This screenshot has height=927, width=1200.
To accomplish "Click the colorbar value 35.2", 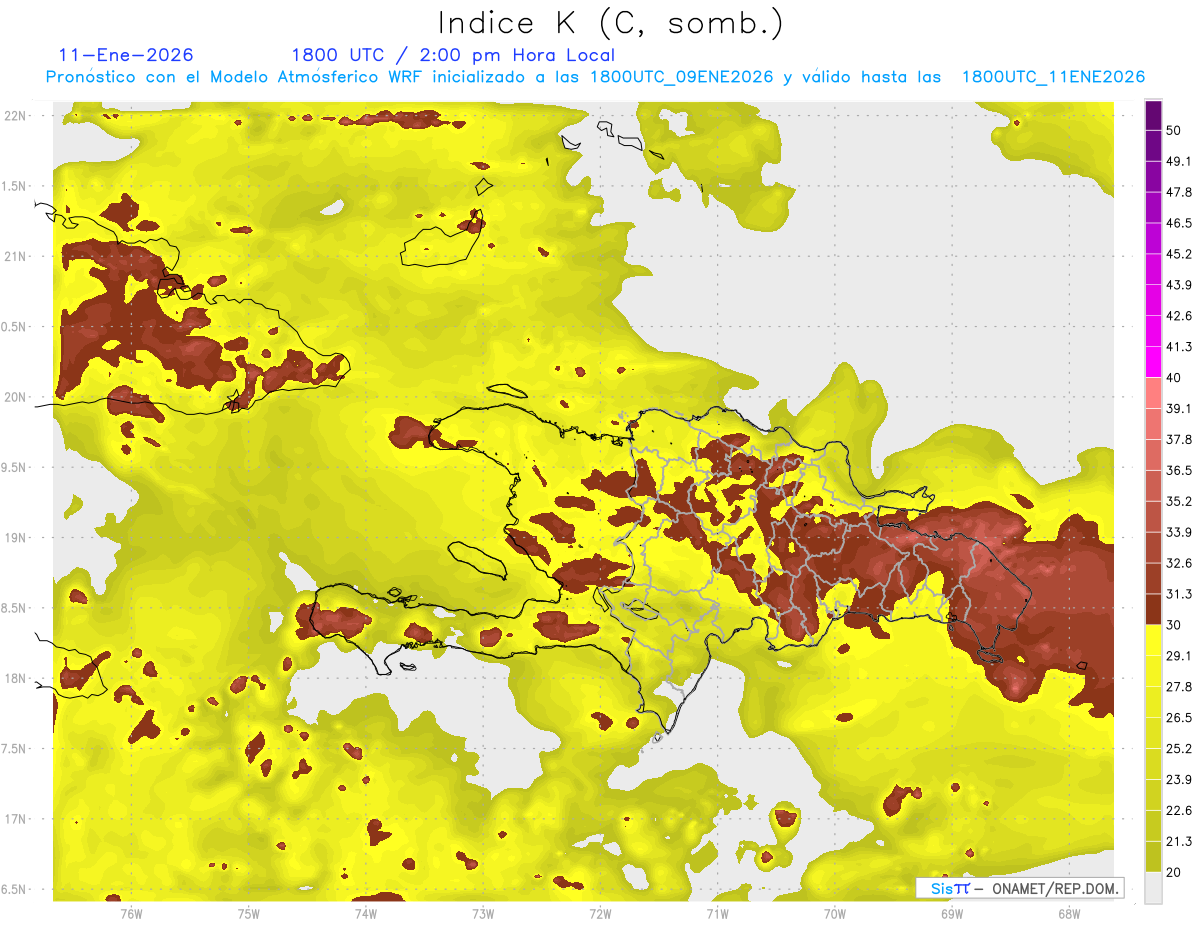I will 1179,502.
